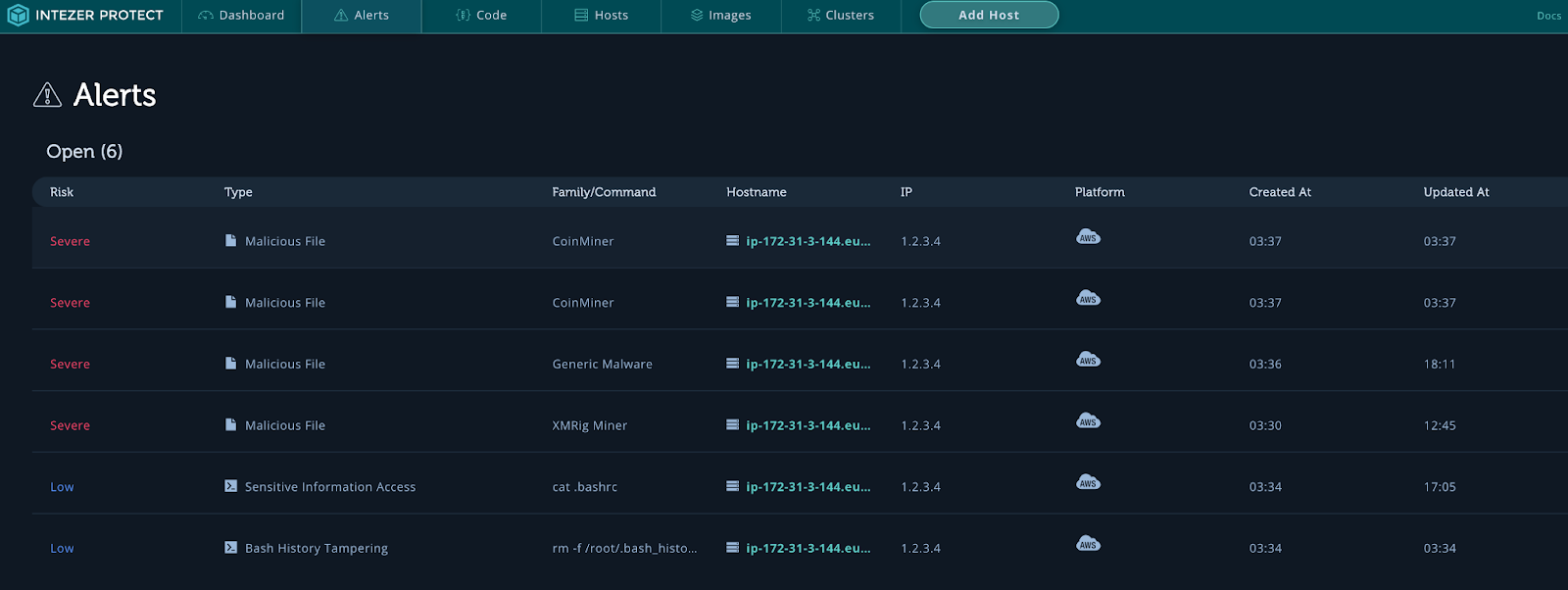Click terminal icon for Bash History Tampering
The height and width of the screenshot is (590, 1568).
(x=230, y=548)
